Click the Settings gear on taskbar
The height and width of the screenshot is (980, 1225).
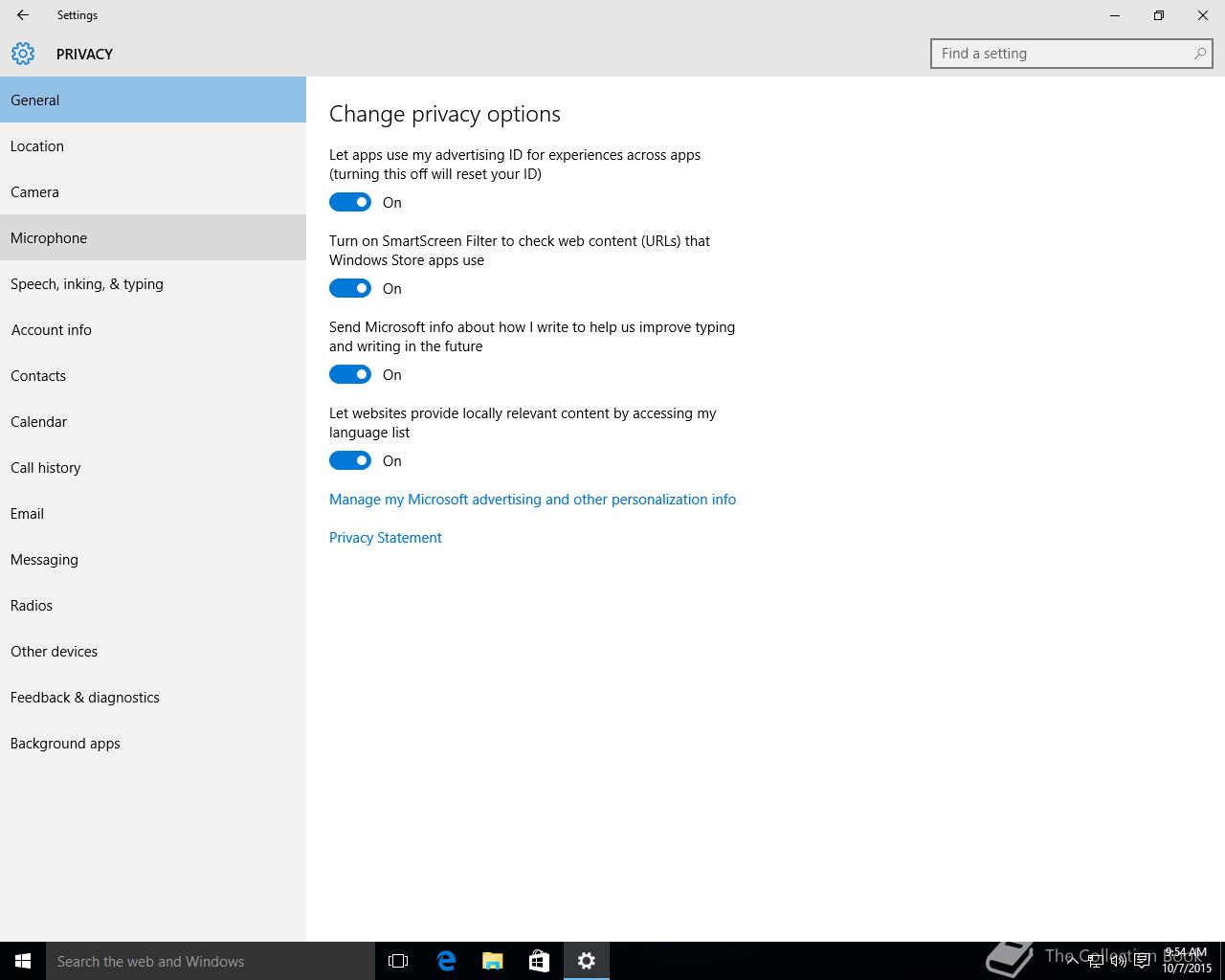tap(586, 961)
